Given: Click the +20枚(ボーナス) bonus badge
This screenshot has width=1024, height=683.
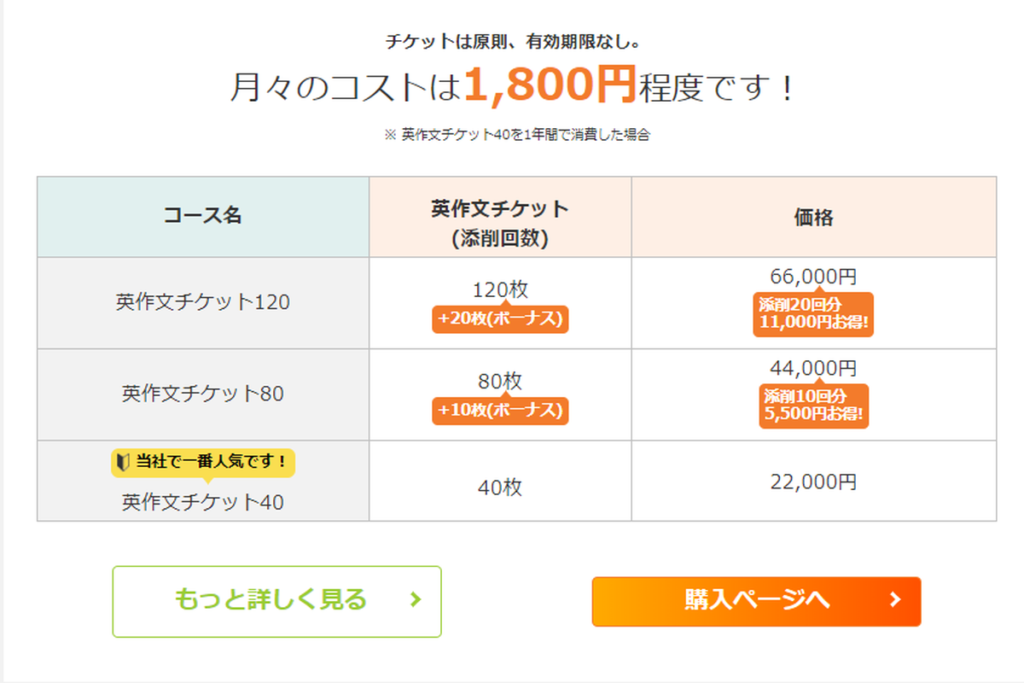Looking at the screenshot, I should [500, 319].
